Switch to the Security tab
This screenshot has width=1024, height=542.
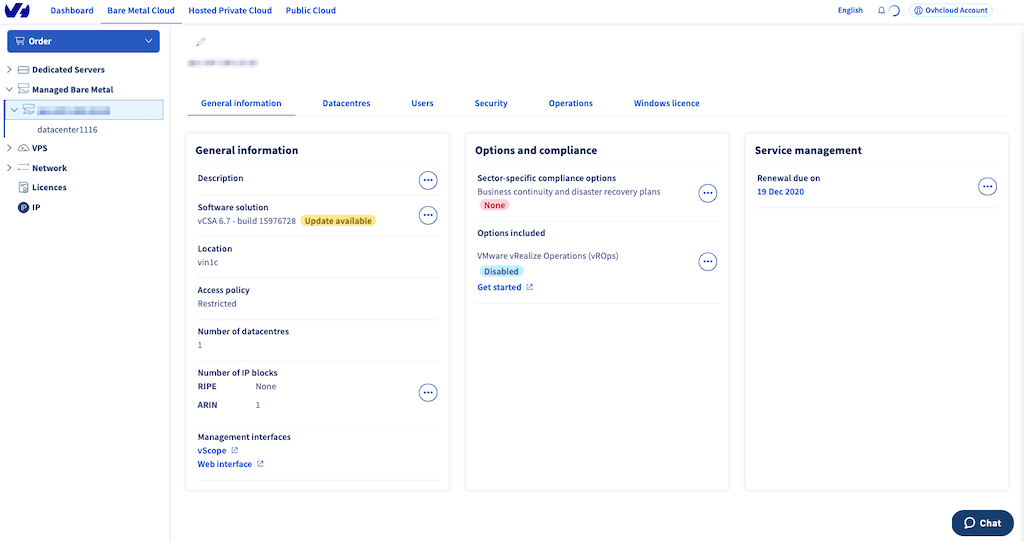pos(491,103)
